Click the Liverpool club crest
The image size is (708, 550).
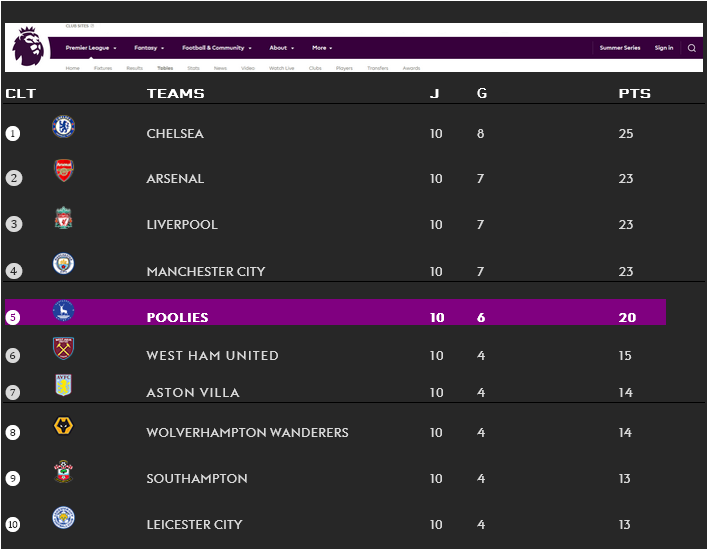tap(64, 218)
